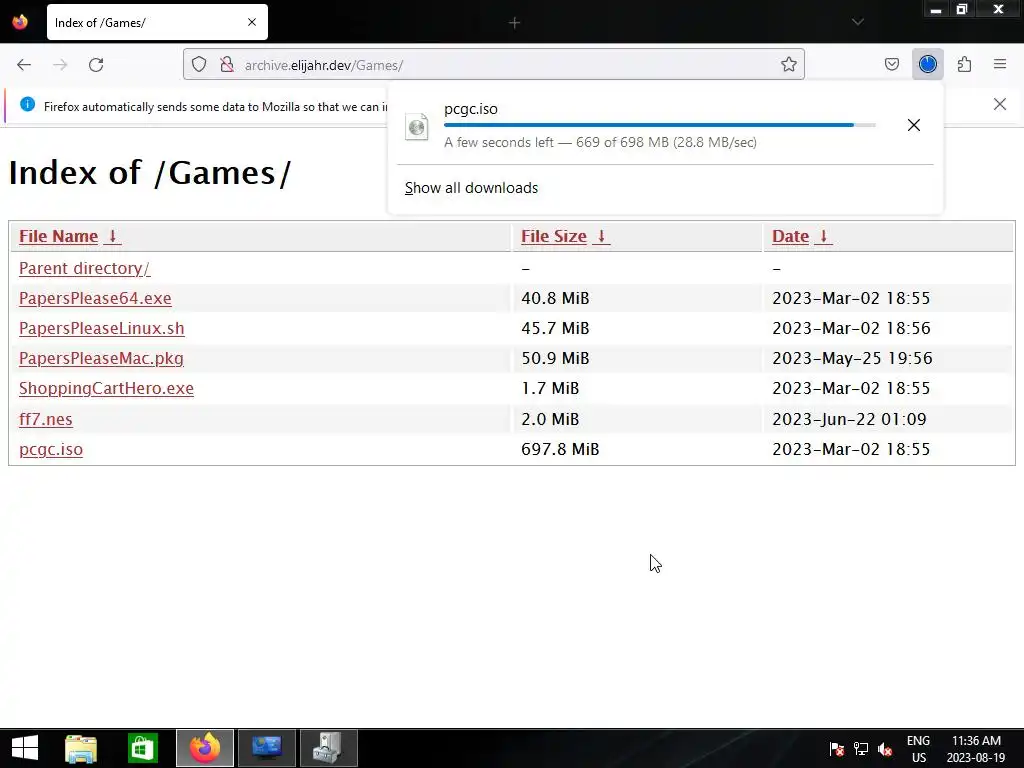The image size is (1024, 768).
Task: Open the tracking protection shield icon
Action: (199, 65)
